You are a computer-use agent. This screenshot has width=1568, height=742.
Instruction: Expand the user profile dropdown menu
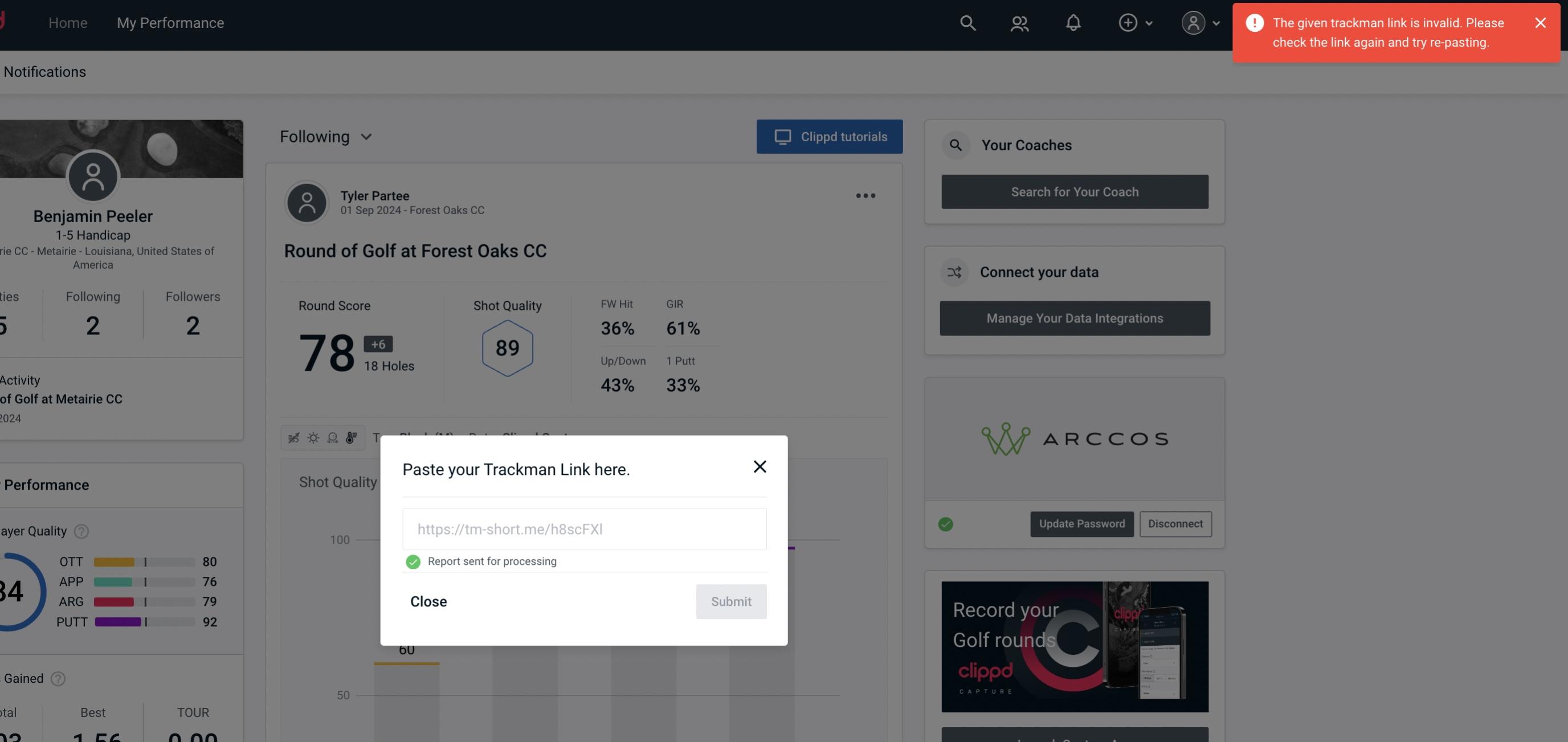[x=1201, y=22]
